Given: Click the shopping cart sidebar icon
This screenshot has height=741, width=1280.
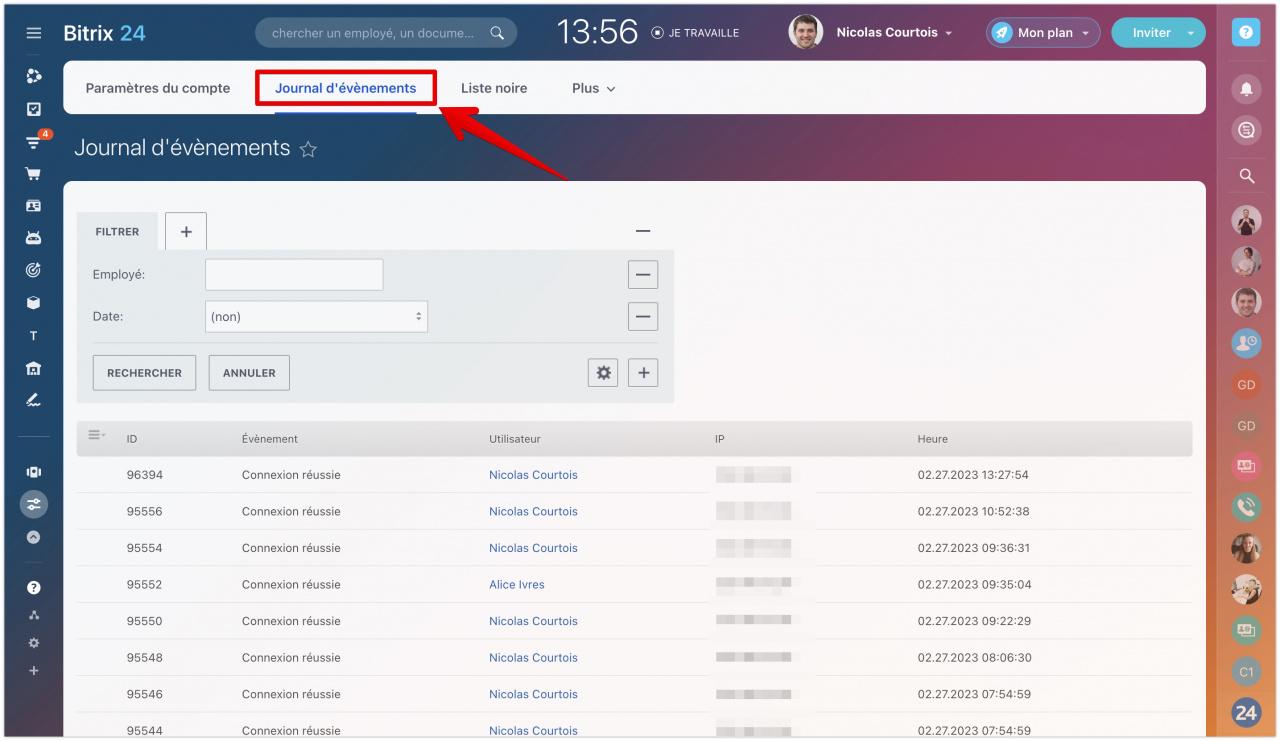Looking at the screenshot, I should [x=33, y=174].
